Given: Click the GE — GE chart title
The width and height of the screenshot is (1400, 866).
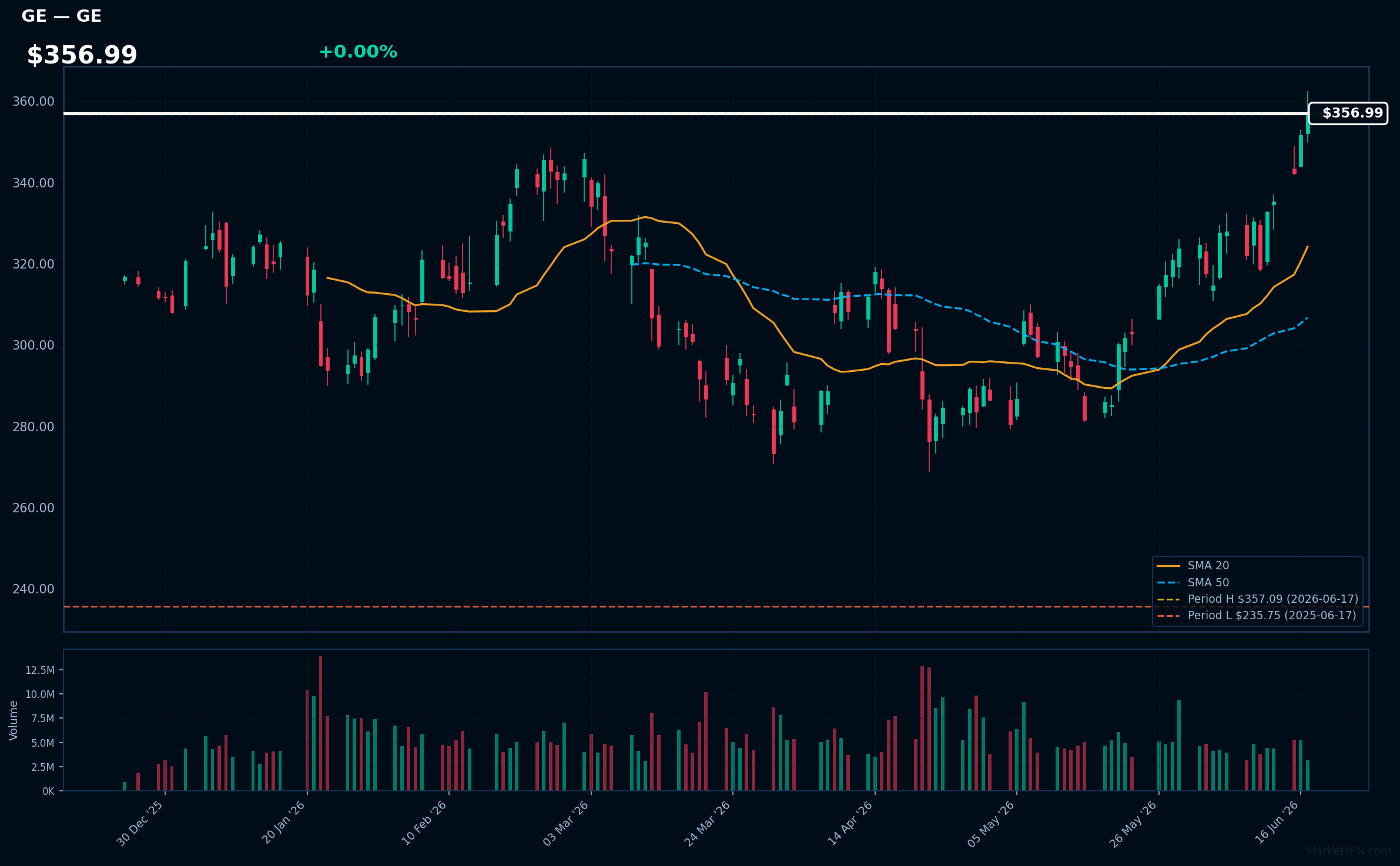Looking at the screenshot, I should (x=62, y=16).
